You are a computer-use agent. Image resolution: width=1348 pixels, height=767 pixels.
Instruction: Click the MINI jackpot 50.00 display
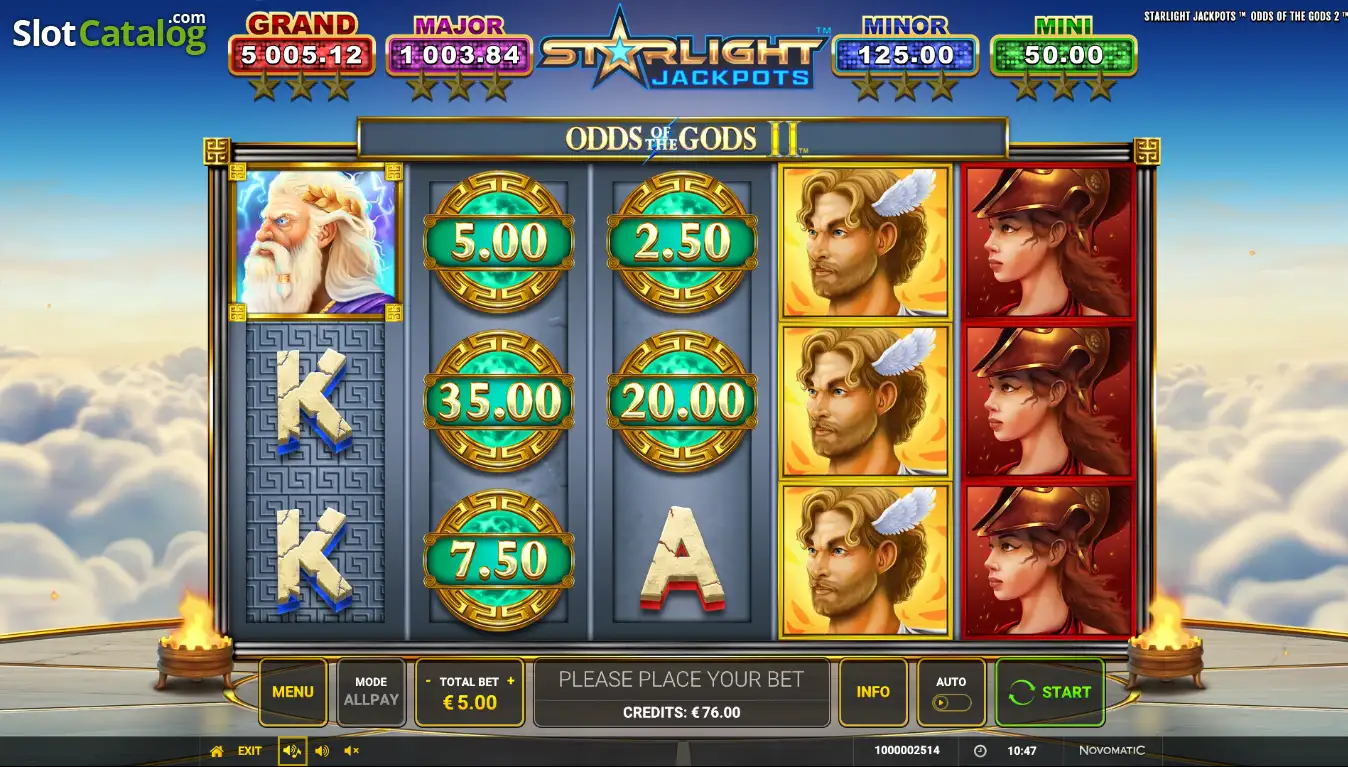pyautogui.click(x=1063, y=55)
